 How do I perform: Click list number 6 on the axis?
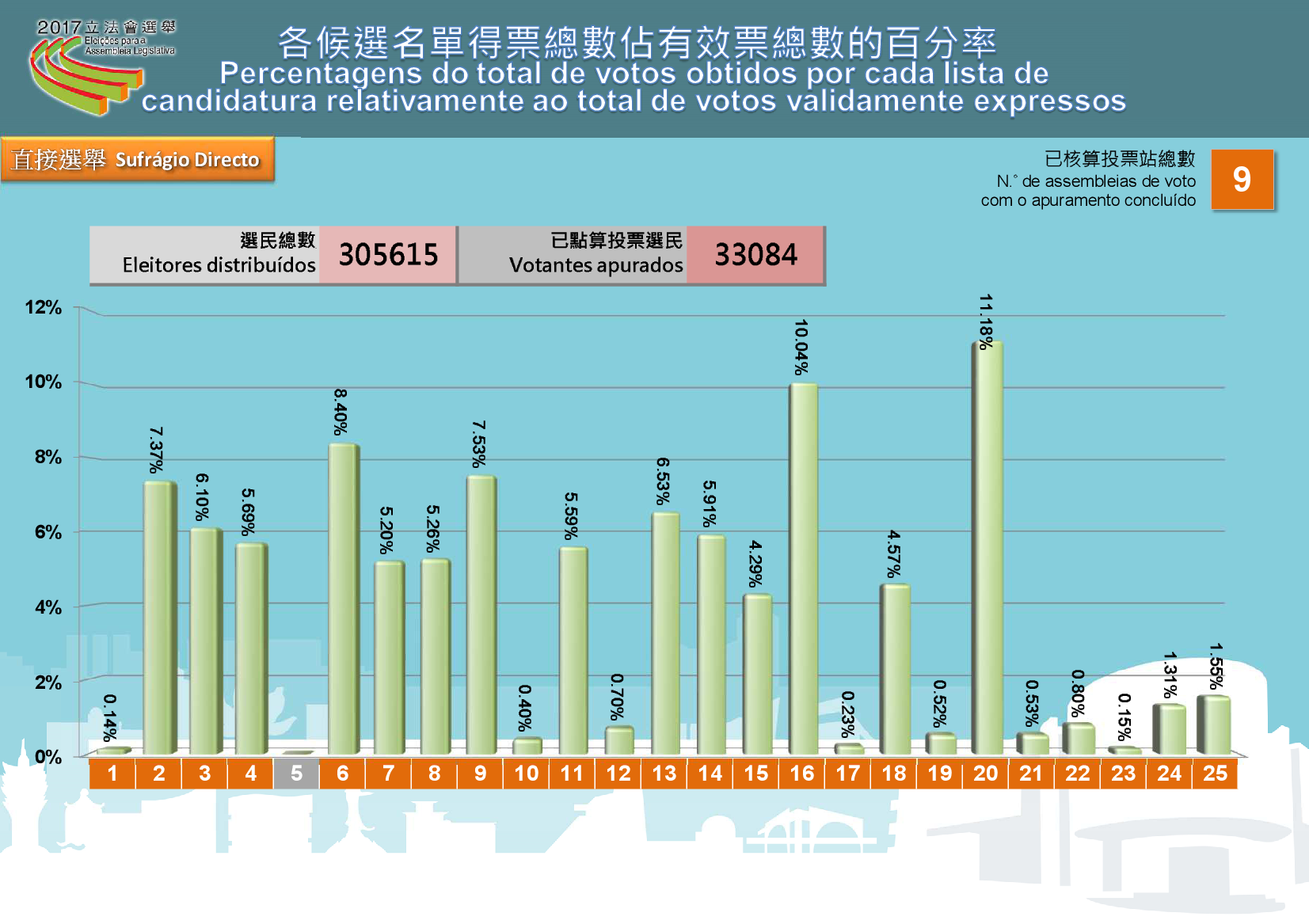(342, 774)
